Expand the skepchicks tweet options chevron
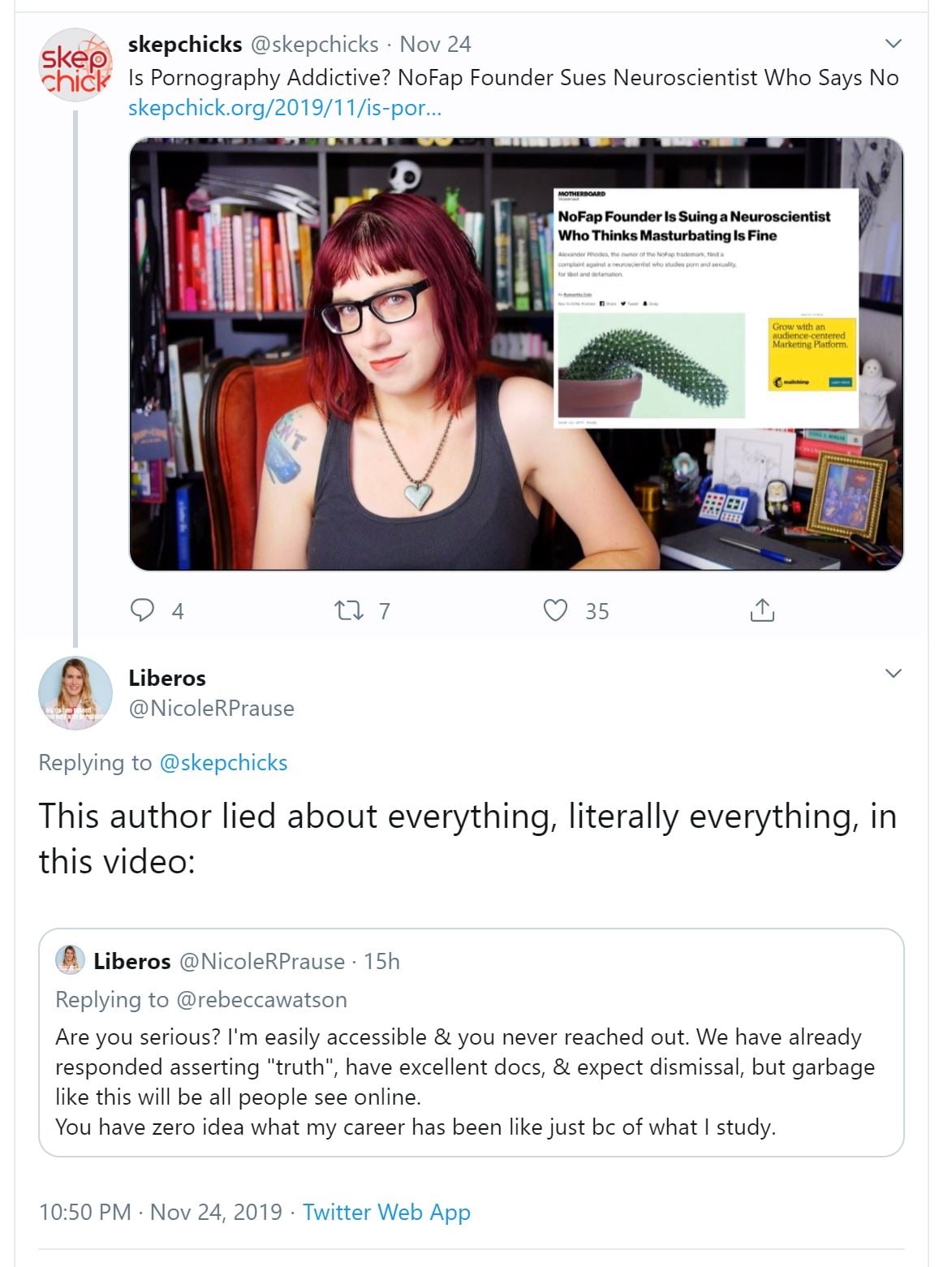The image size is (952, 1267). pyautogui.click(x=893, y=43)
